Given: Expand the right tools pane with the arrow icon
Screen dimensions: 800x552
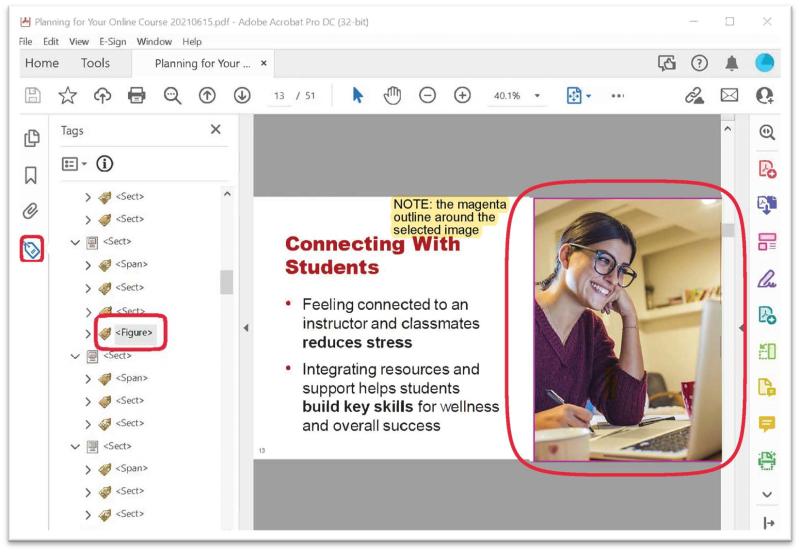Looking at the screenshot, I should tap(768, 523).
